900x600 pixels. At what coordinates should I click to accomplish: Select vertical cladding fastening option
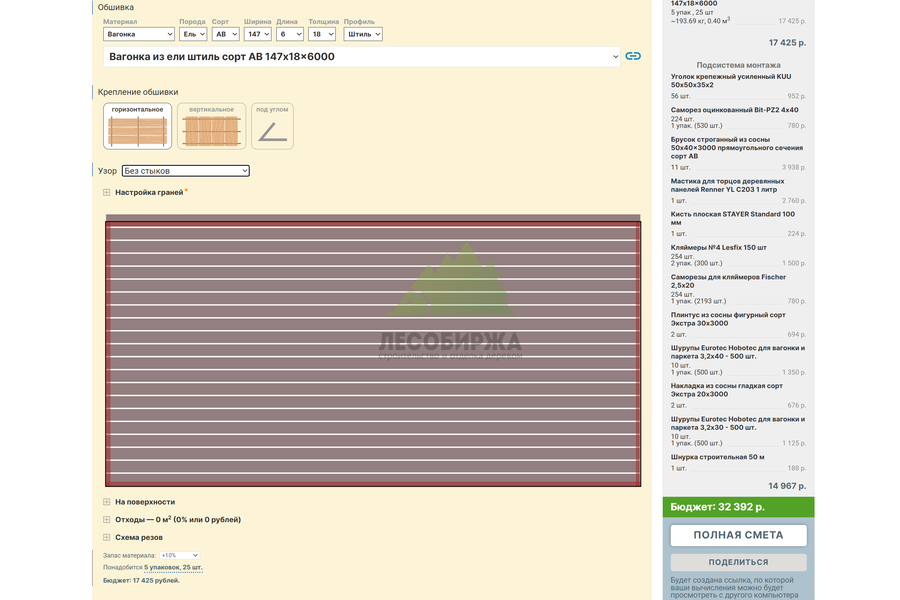click(x=211, y=126)
